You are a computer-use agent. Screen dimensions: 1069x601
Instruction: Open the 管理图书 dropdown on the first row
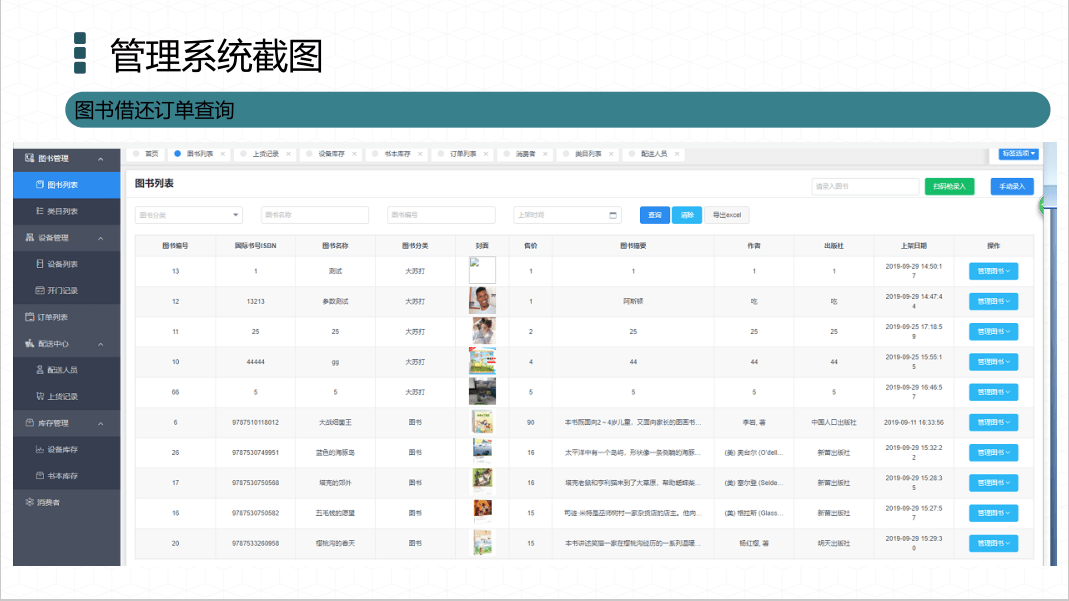992,269
